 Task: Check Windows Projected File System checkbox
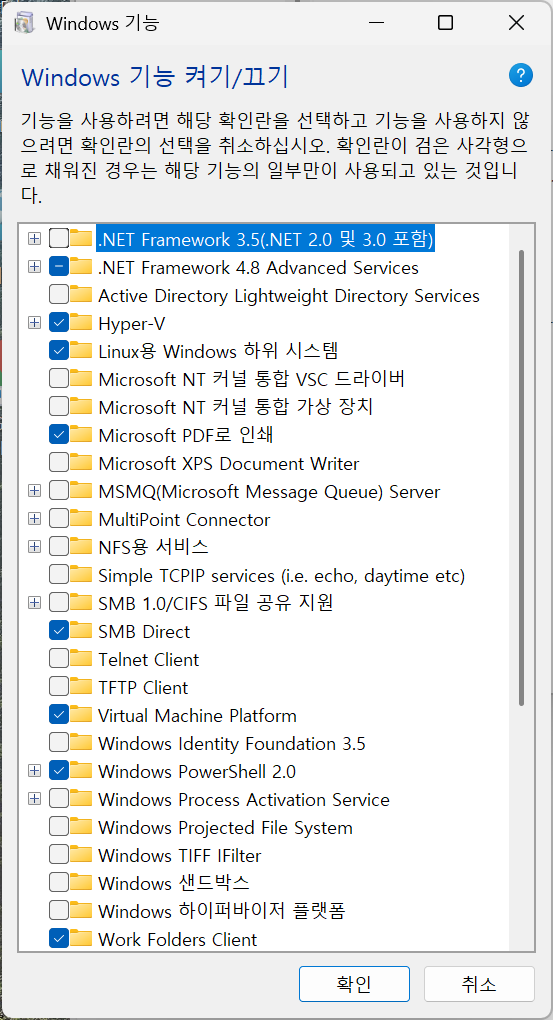tap(59, 827)
